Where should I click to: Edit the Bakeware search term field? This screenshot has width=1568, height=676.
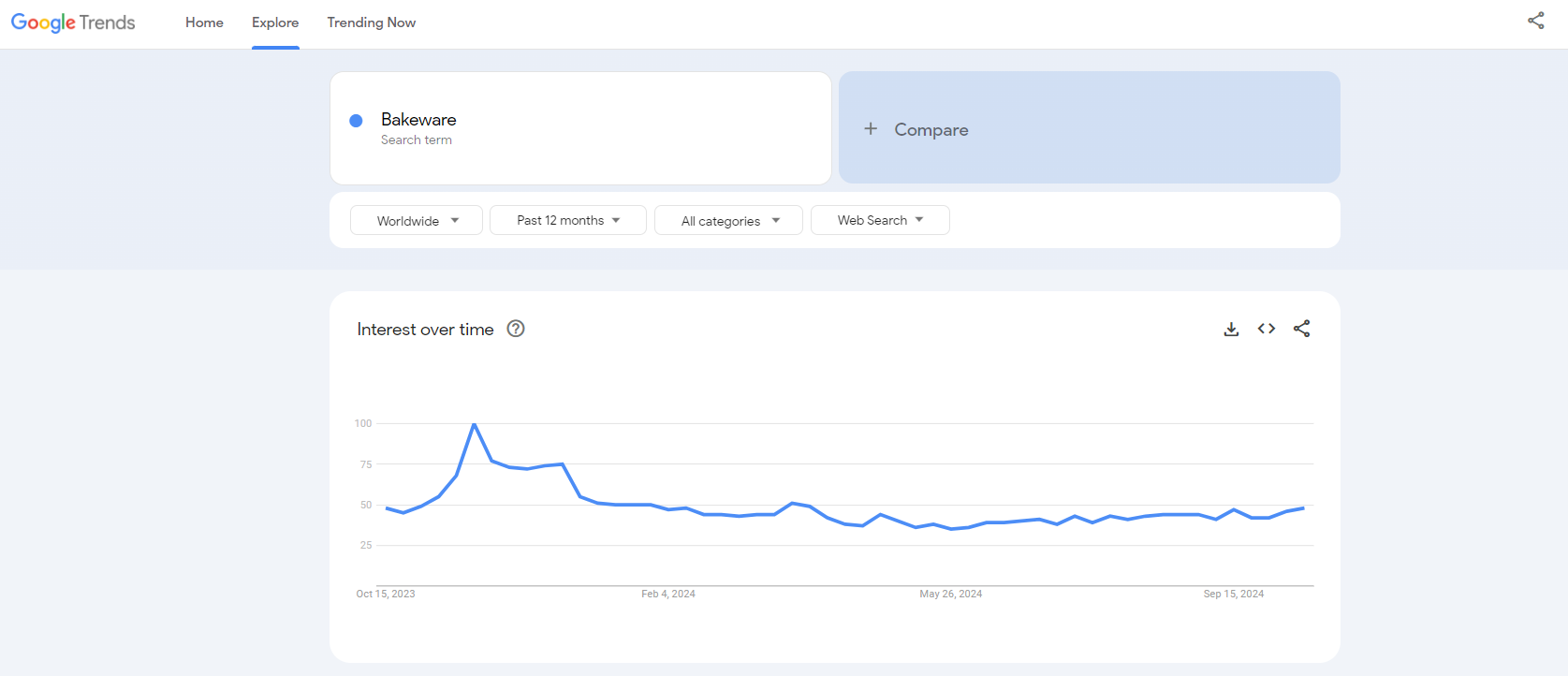point(580,128)
